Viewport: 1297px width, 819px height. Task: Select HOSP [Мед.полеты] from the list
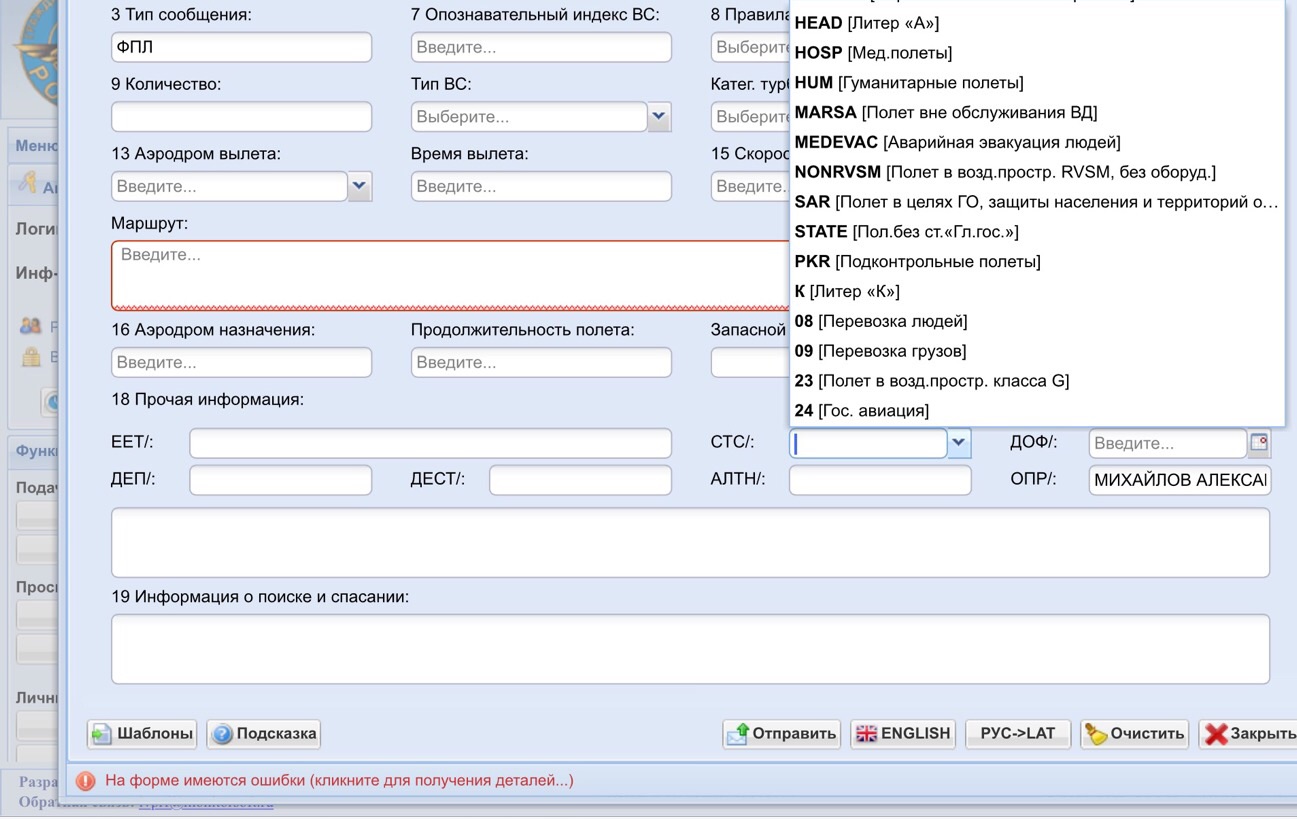pos(873,53)
